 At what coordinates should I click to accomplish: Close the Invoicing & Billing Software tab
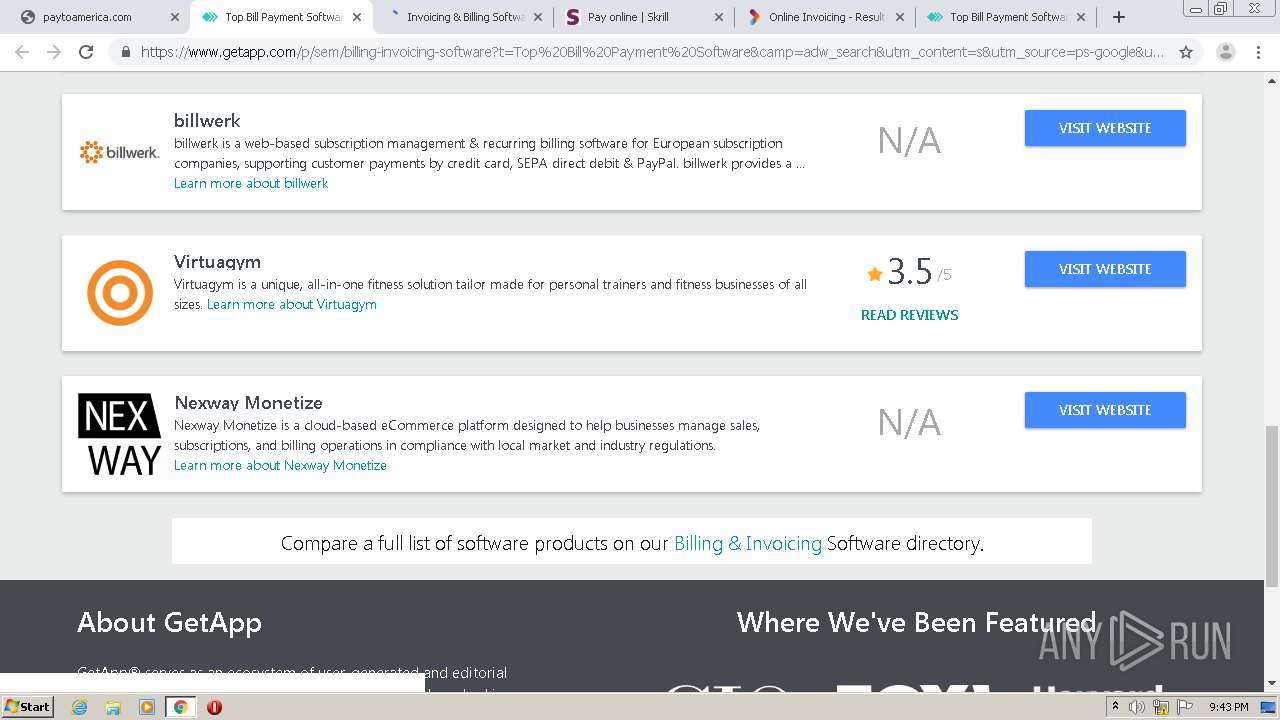click(537, 17)
